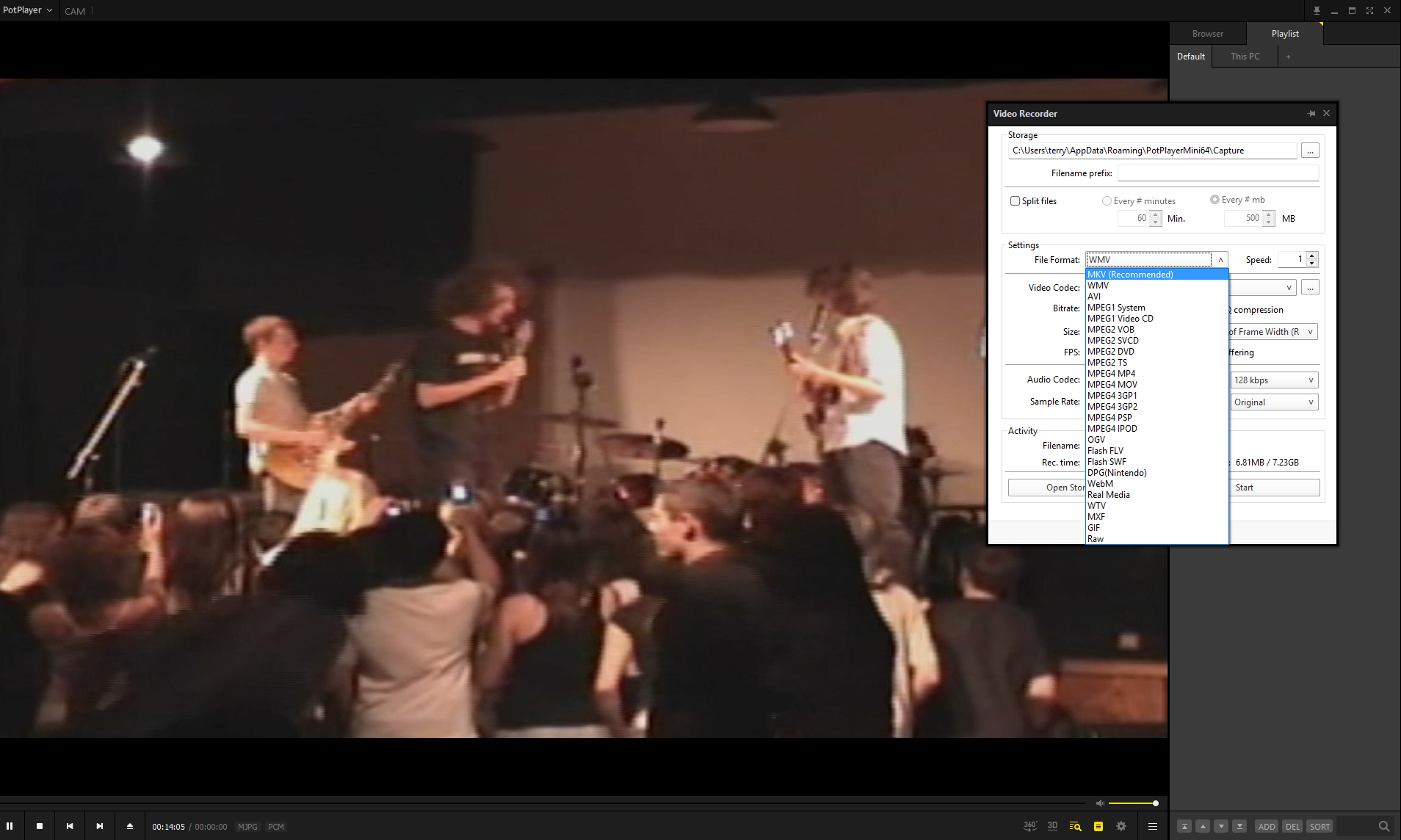Viewport: 1401px width, 840px height.
Task: Eject the current media
Action: pos(129,825)
